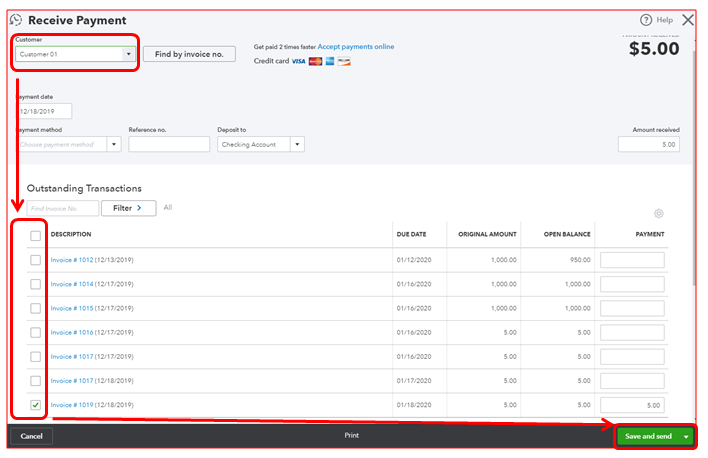Check the 01/16/2020 Invoice # 1017 checkbox

click(35, 356)
